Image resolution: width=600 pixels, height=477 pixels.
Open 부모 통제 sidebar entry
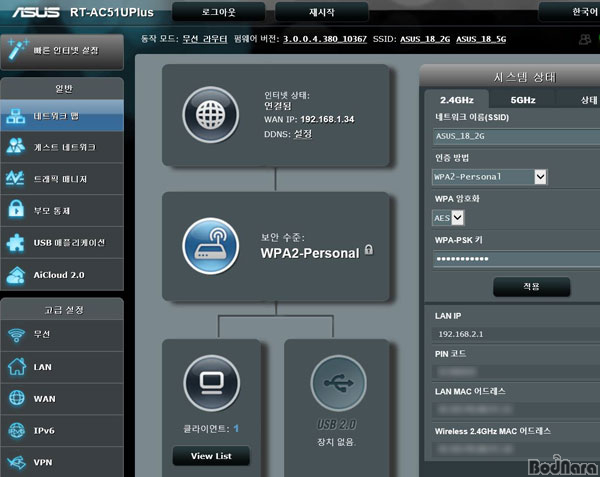(x=62, y=211)
